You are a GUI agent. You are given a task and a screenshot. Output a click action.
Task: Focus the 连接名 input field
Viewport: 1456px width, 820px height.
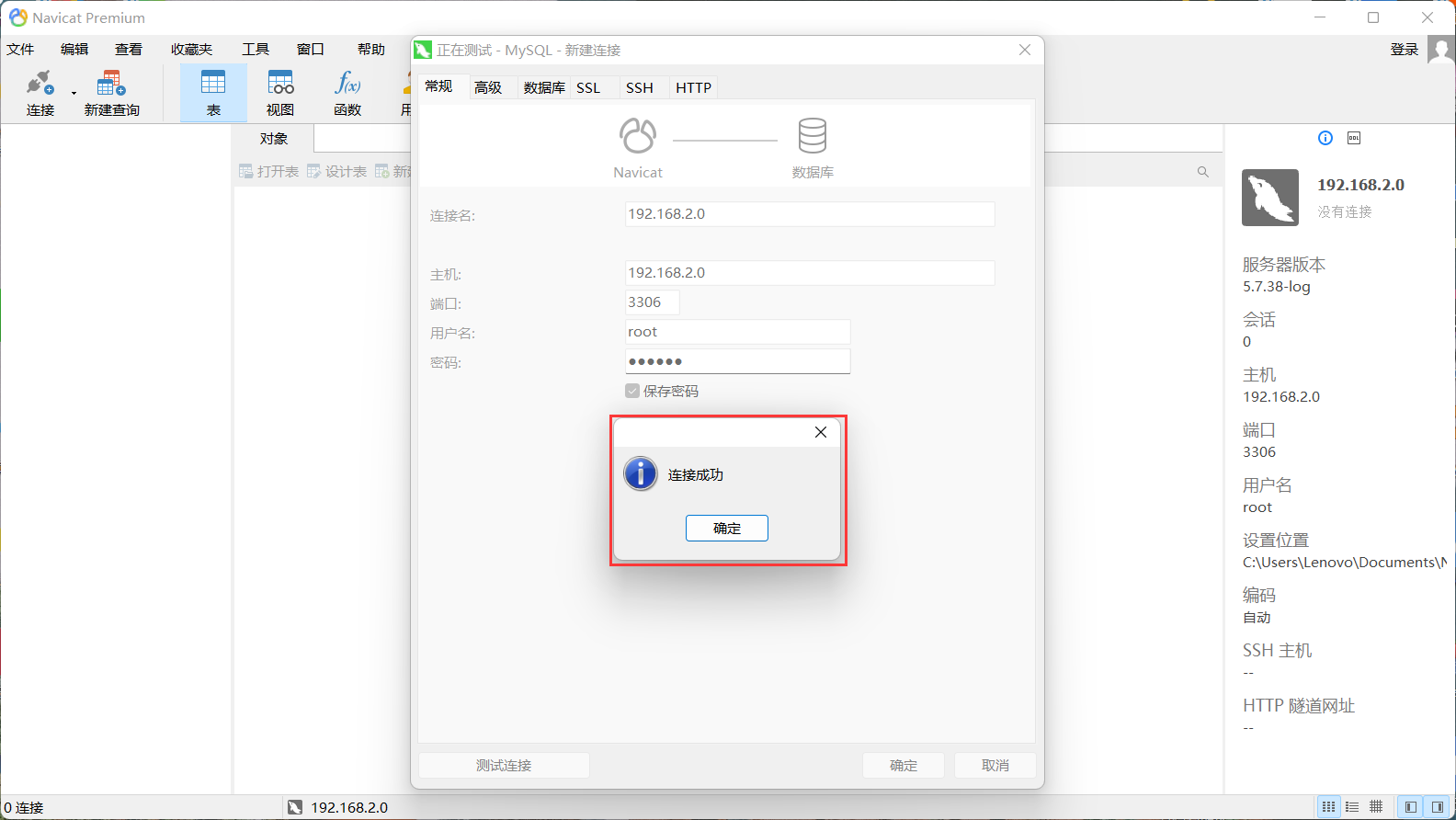pyautogui.click(x=810, y=214)
